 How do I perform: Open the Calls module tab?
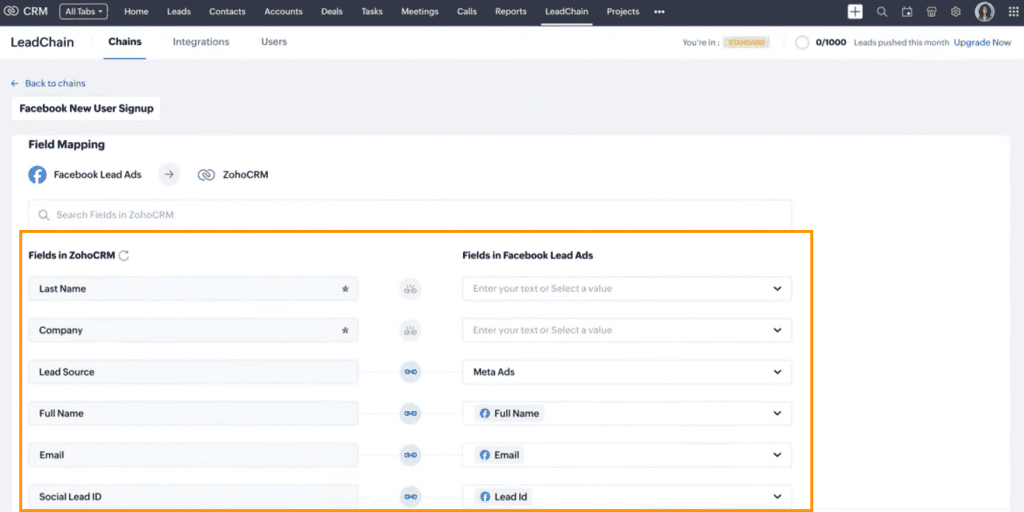[x=467, y=12]
